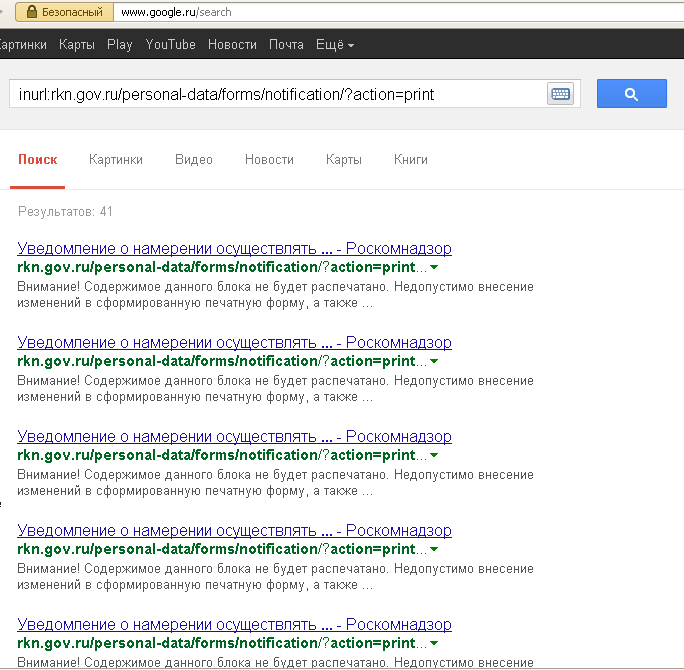684x670 pixels.
Task: Open the first Уведомление о намерении result link
Action: point(234,248)
